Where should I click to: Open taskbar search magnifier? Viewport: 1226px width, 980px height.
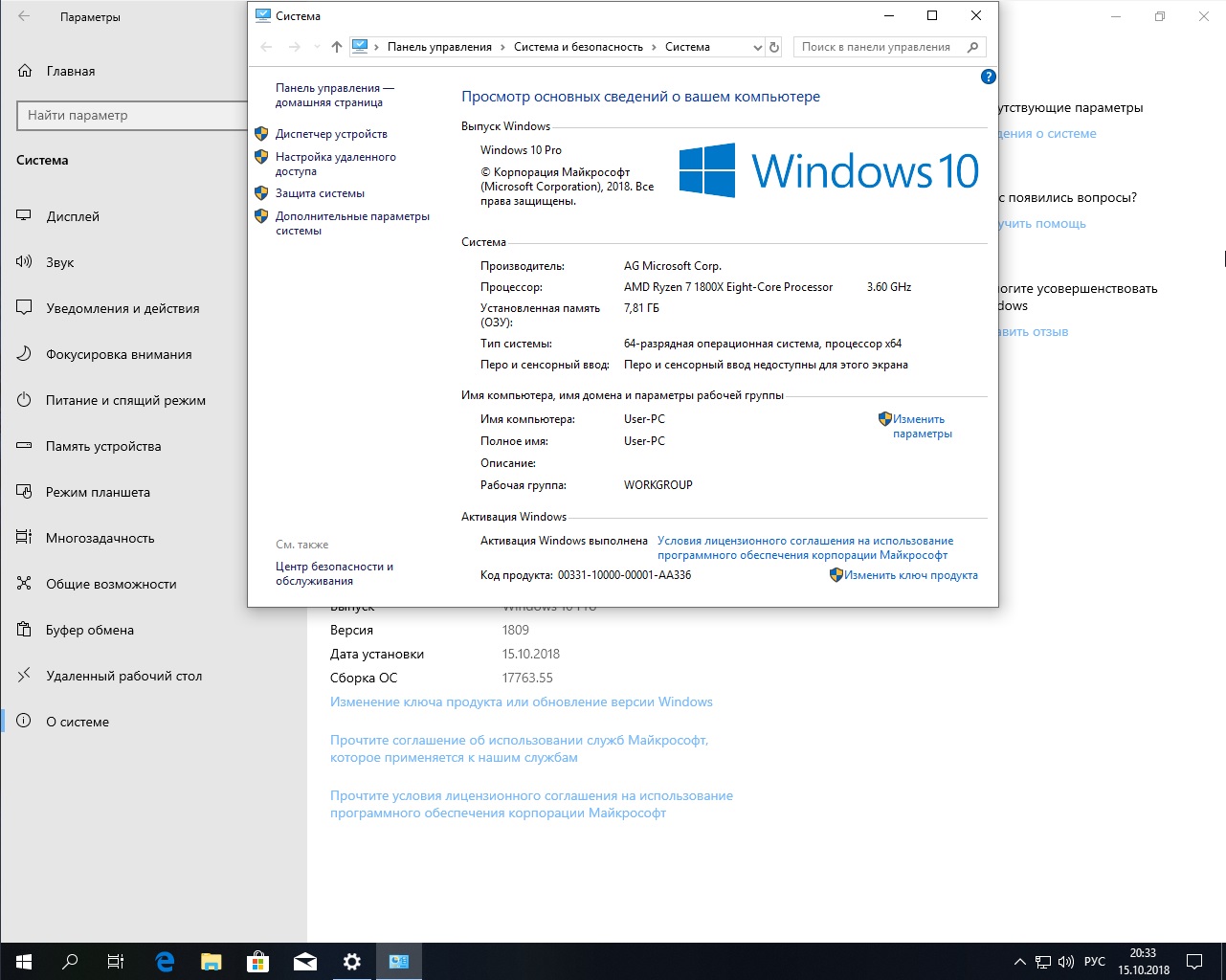pyautogui.click(x=69, y=962)
